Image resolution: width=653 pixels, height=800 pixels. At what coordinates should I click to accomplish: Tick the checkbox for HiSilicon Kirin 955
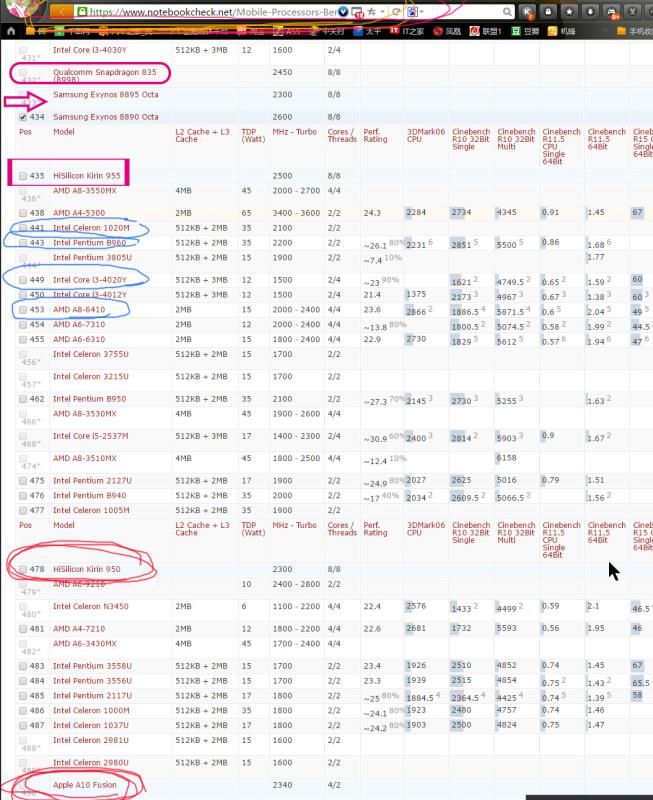pyautogui.click(x=22, y=176)
